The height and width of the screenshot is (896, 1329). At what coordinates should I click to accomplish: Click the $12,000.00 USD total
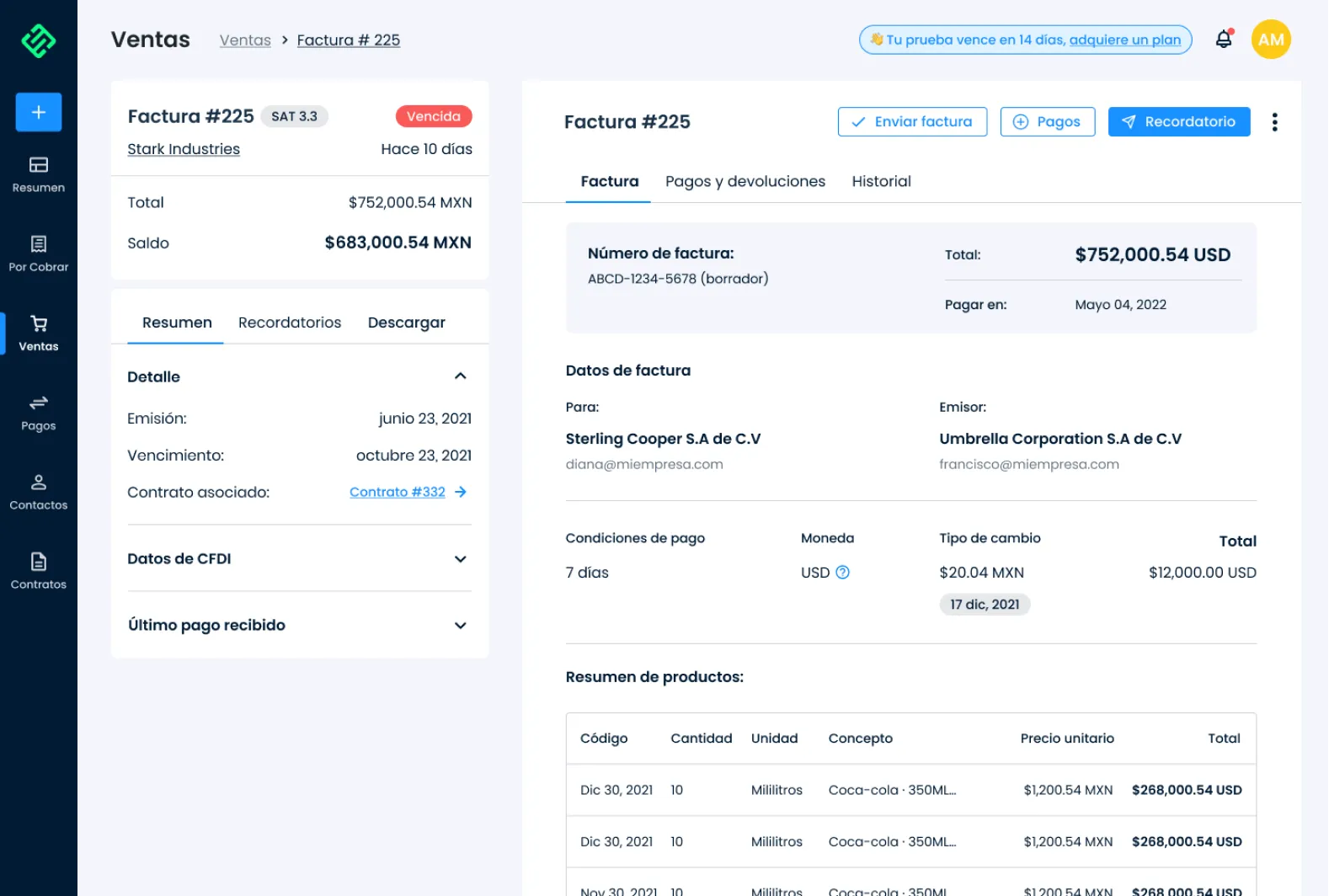tap(1202, 573)
